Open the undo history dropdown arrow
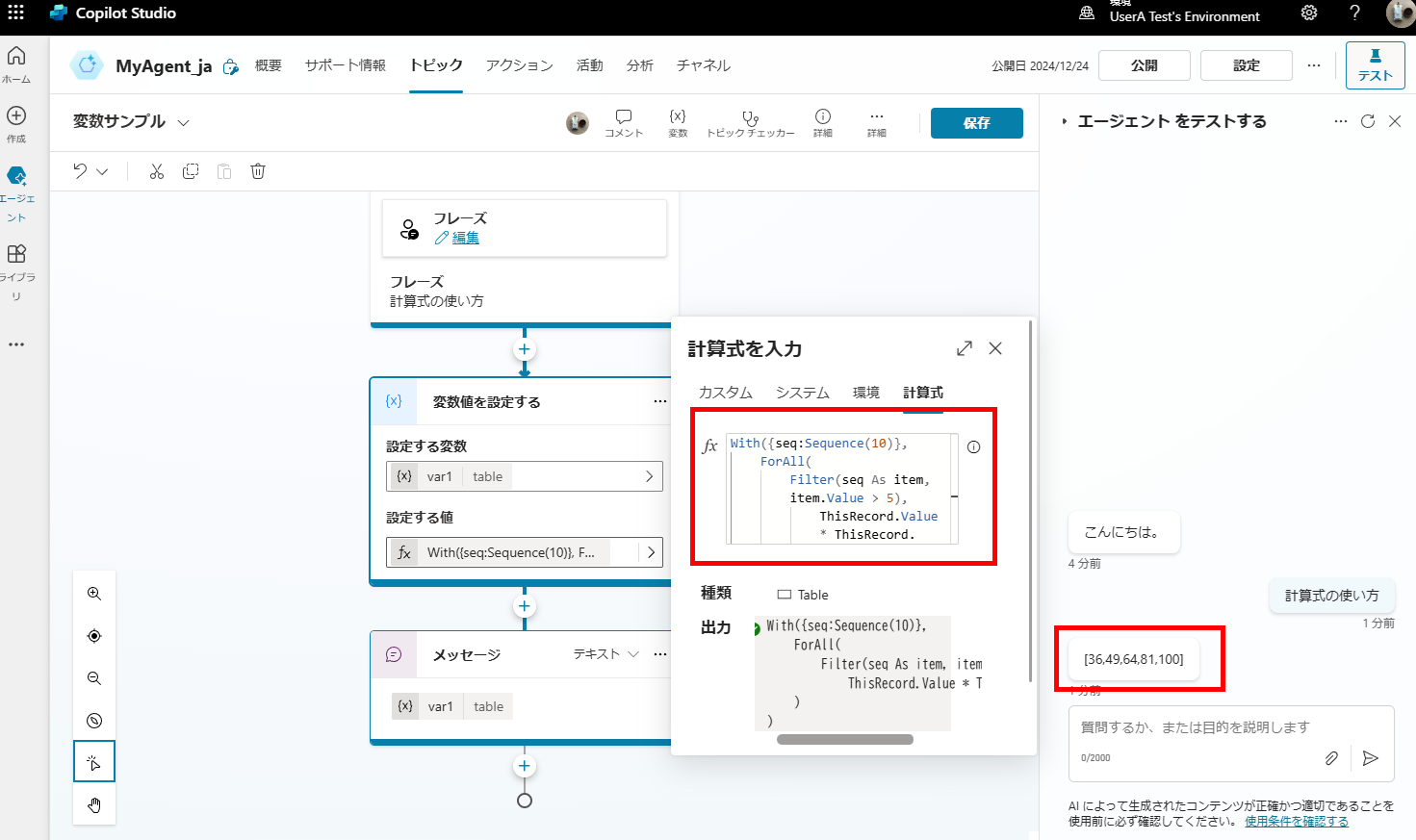The image size is (1416, 840). tap(102, 171)
